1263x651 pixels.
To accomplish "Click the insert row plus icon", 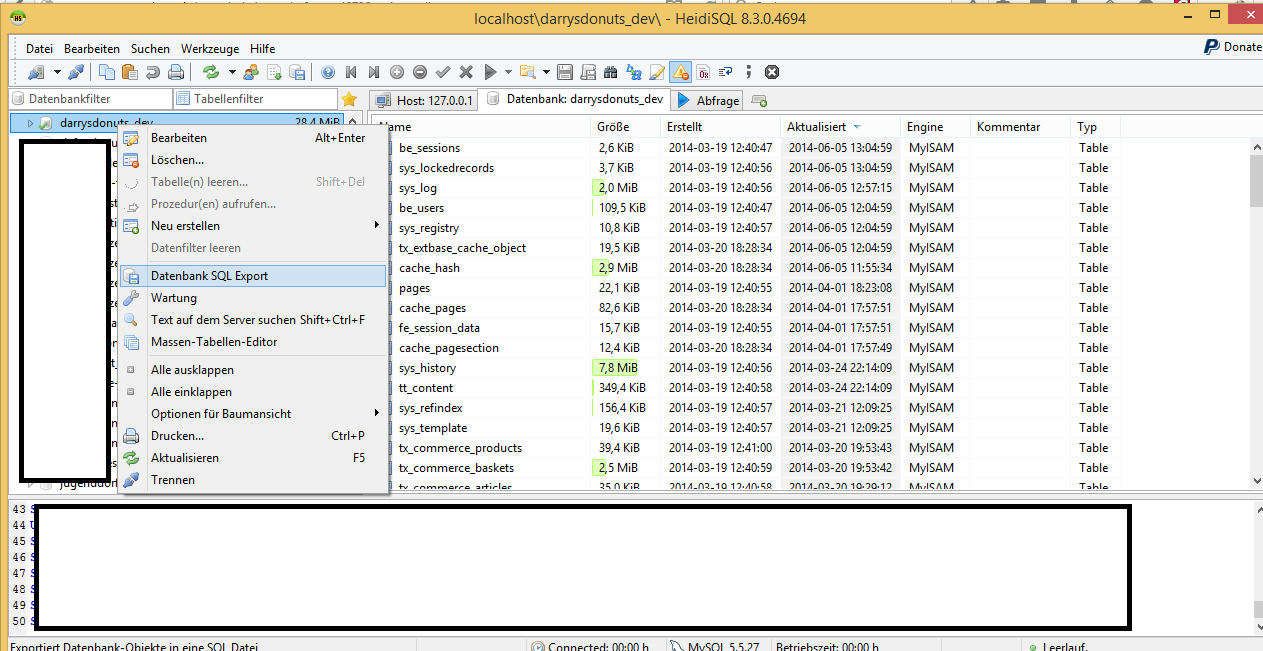I will tap(396, 72).
